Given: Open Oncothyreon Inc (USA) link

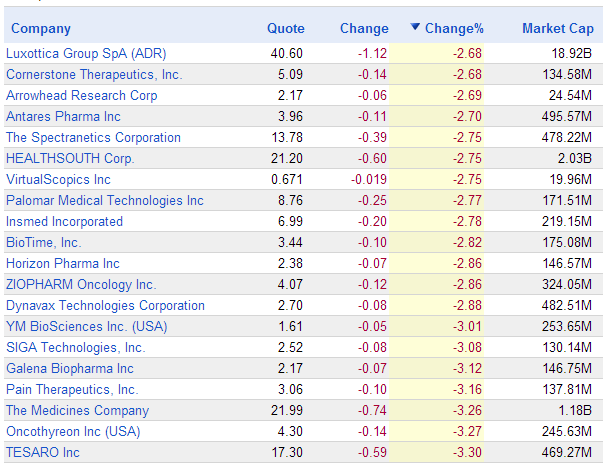Looking at the screenshot, I should click(73, 431).
